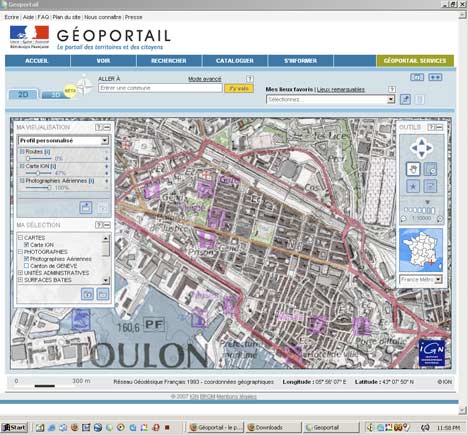
Task: Open the ACCUEIL menu tab
Action: pyautogui.click(x=37, y=61)
